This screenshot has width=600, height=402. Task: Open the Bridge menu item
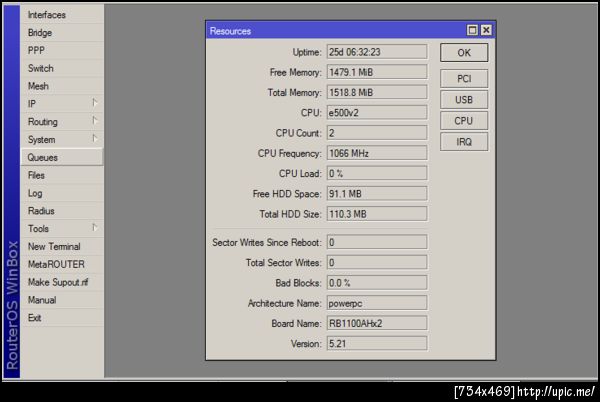coord(62,33)
